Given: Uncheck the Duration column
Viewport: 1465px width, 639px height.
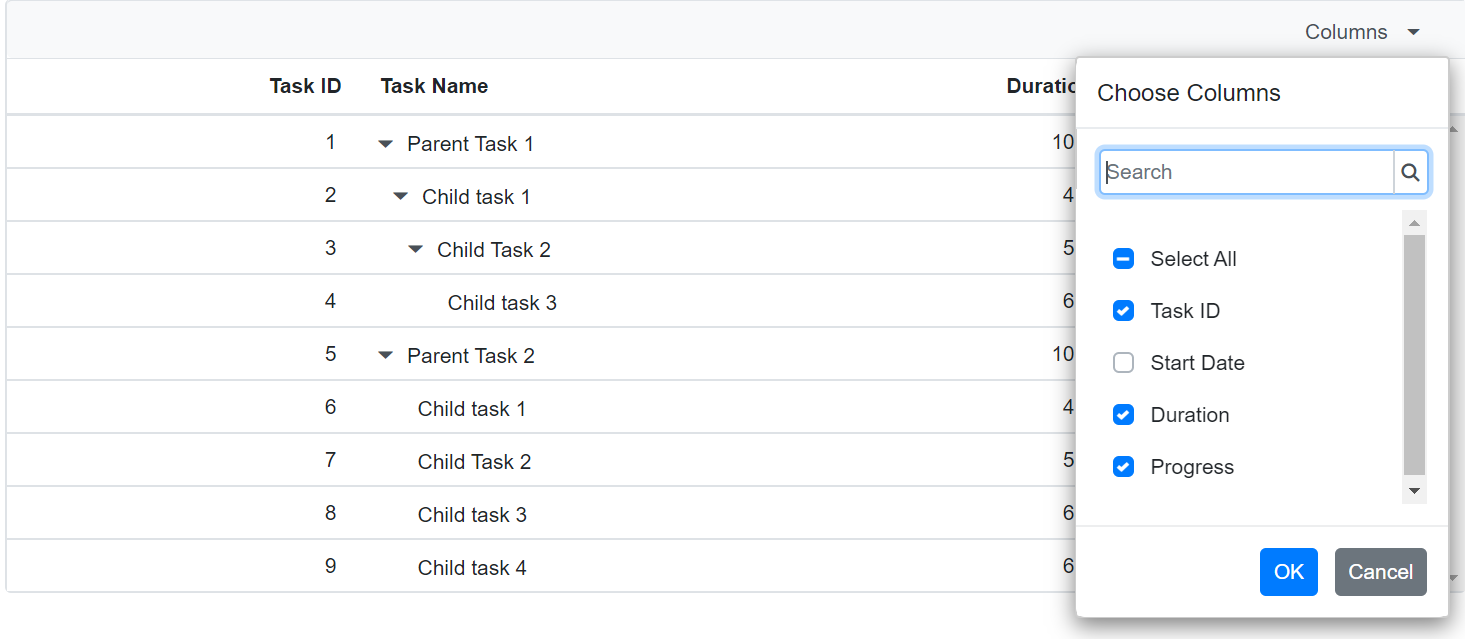Looking at the screenshot, I should (1123, 414).
